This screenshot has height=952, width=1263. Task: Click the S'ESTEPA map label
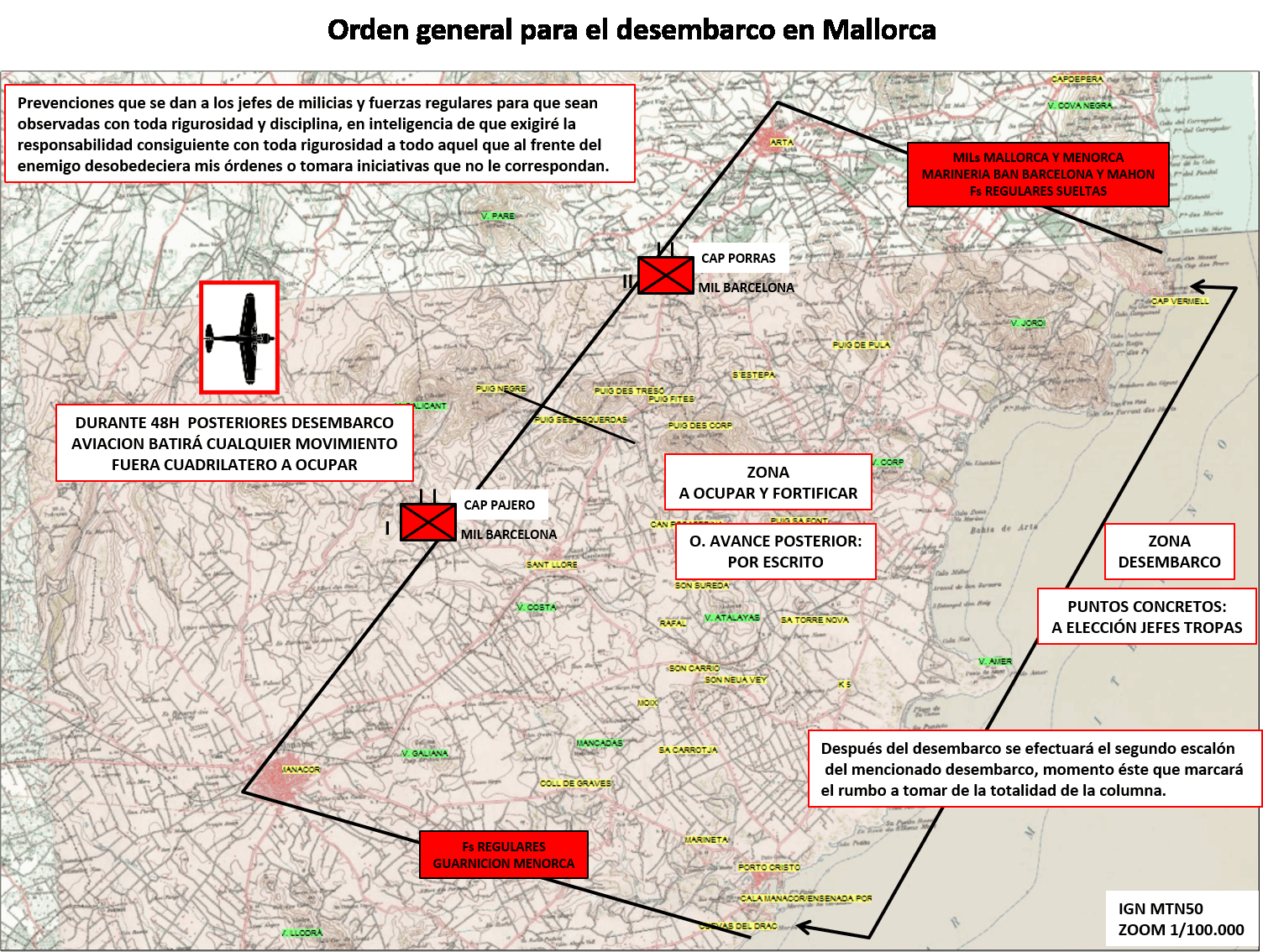[x=754, y=374]
